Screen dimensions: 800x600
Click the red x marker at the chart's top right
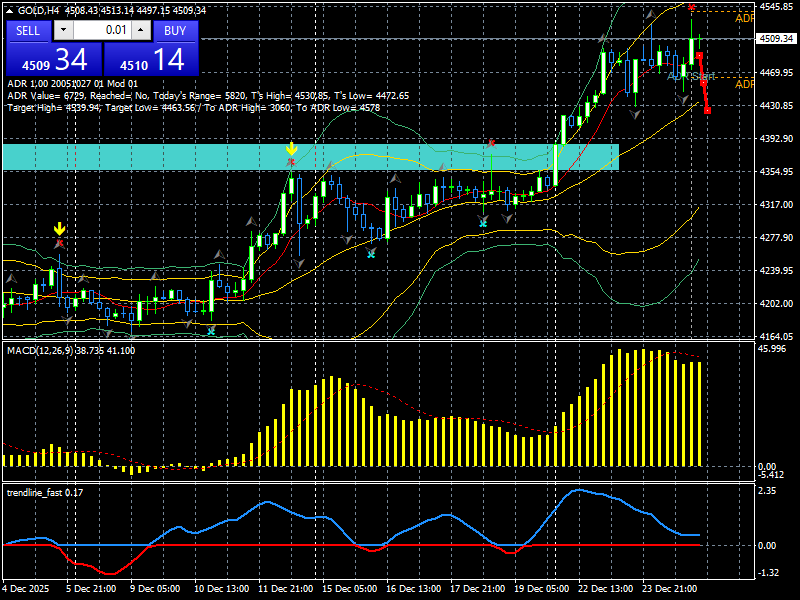[x=691, y=7]
